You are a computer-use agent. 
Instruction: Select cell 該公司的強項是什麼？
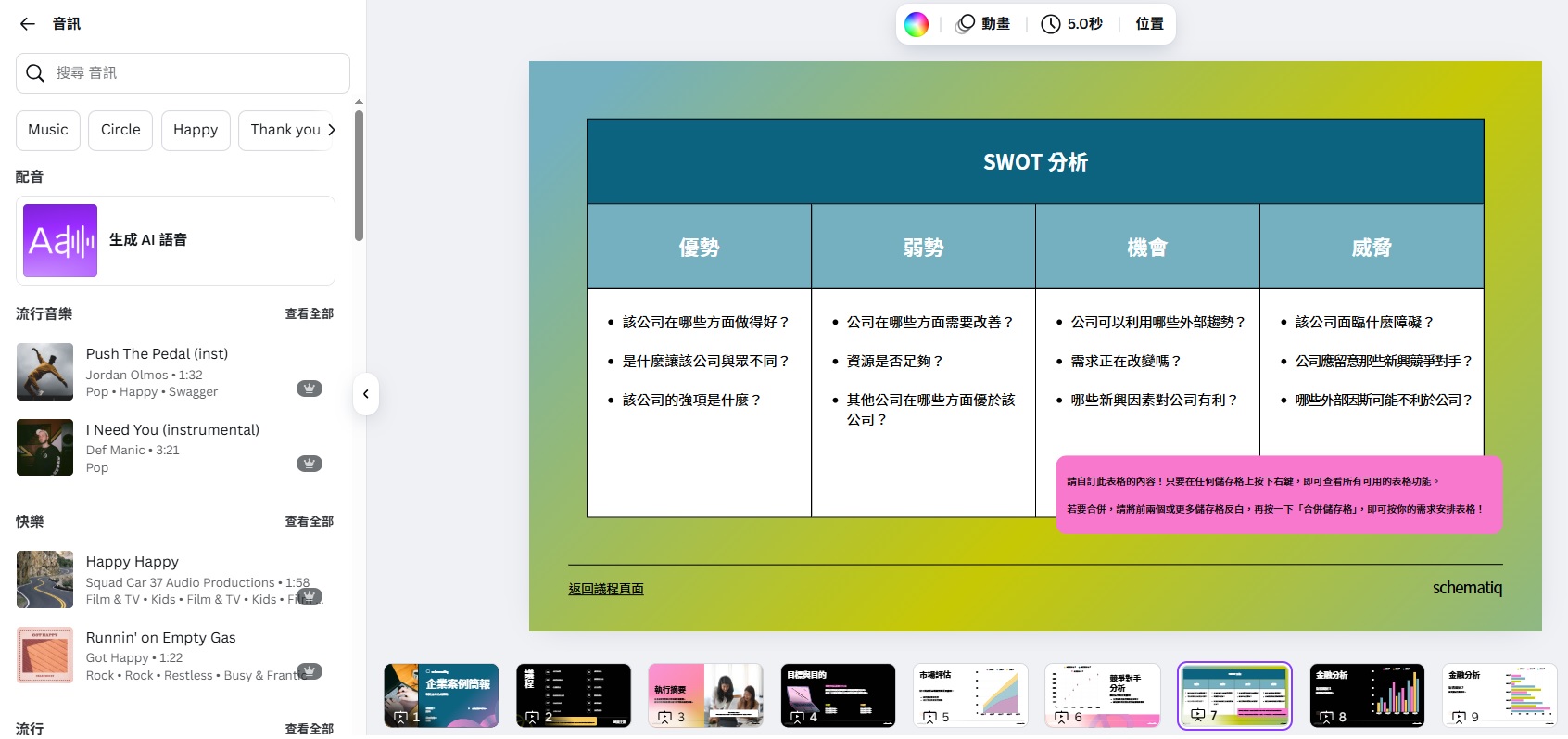tap(691, 401)
